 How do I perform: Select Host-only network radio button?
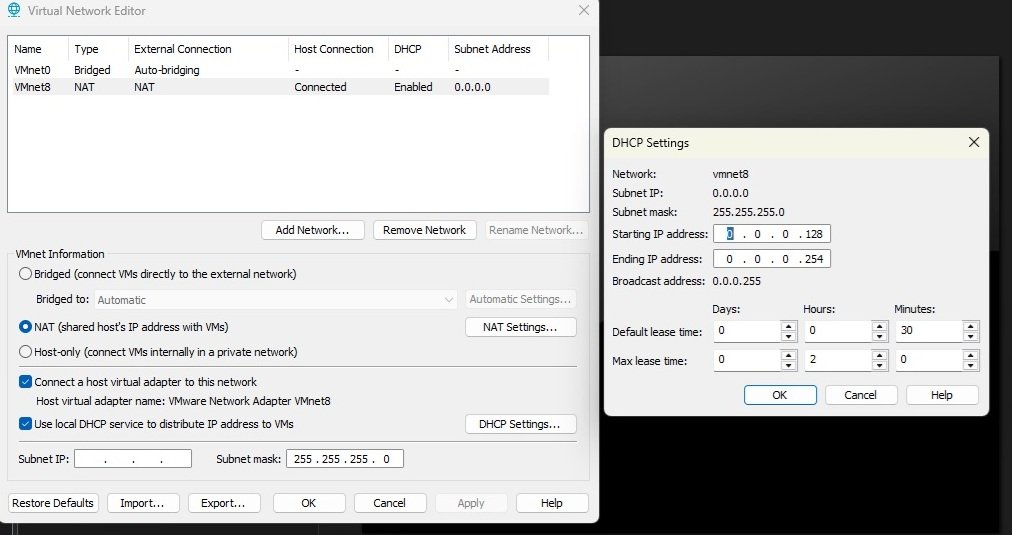pos(26,352)
